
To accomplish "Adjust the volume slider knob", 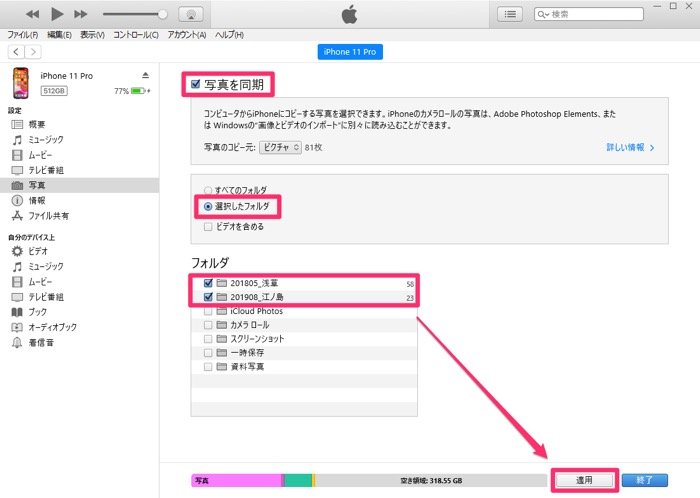I will click(162, 14).
